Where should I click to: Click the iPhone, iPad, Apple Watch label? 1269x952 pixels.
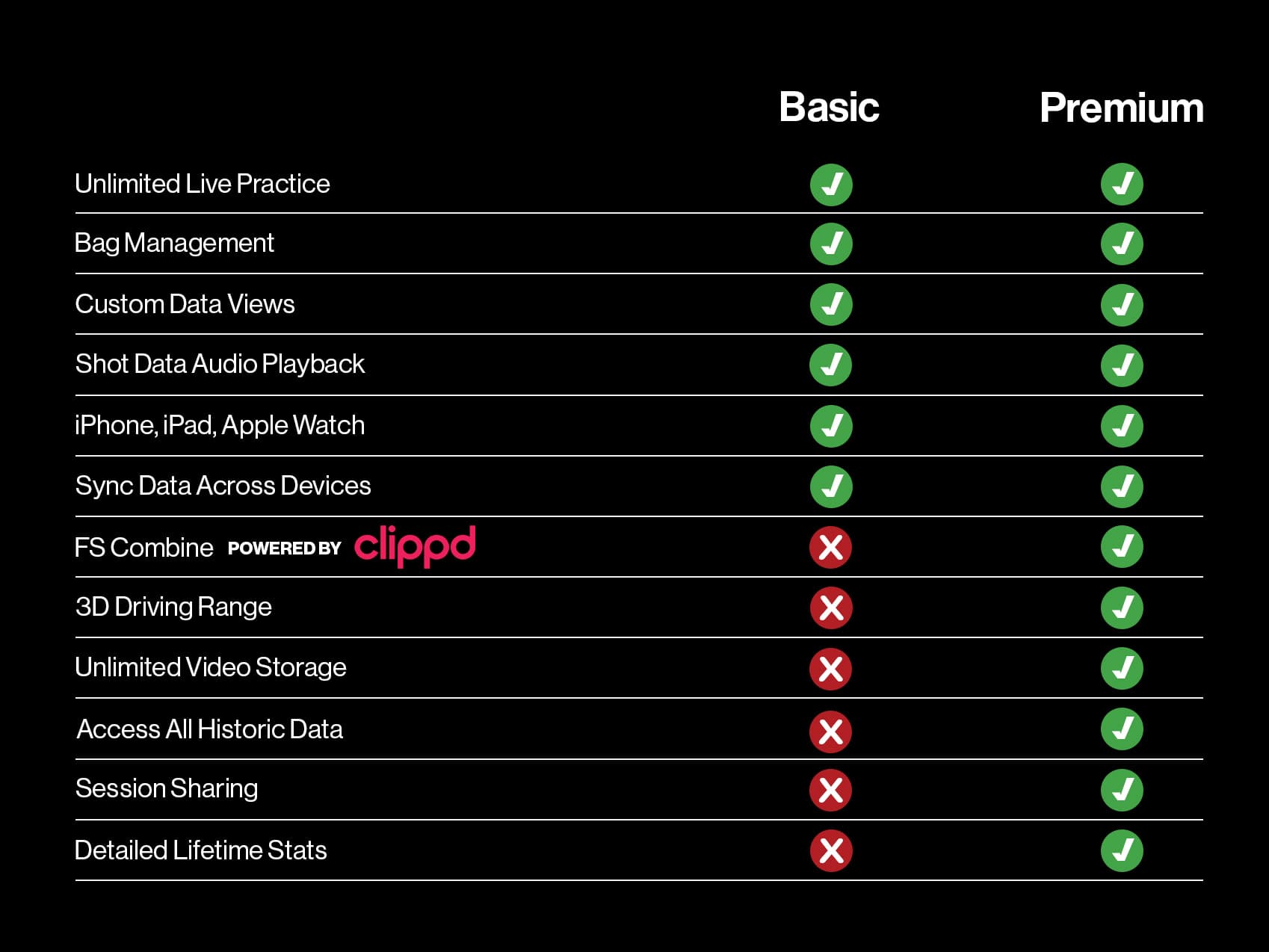click(220, 425)
